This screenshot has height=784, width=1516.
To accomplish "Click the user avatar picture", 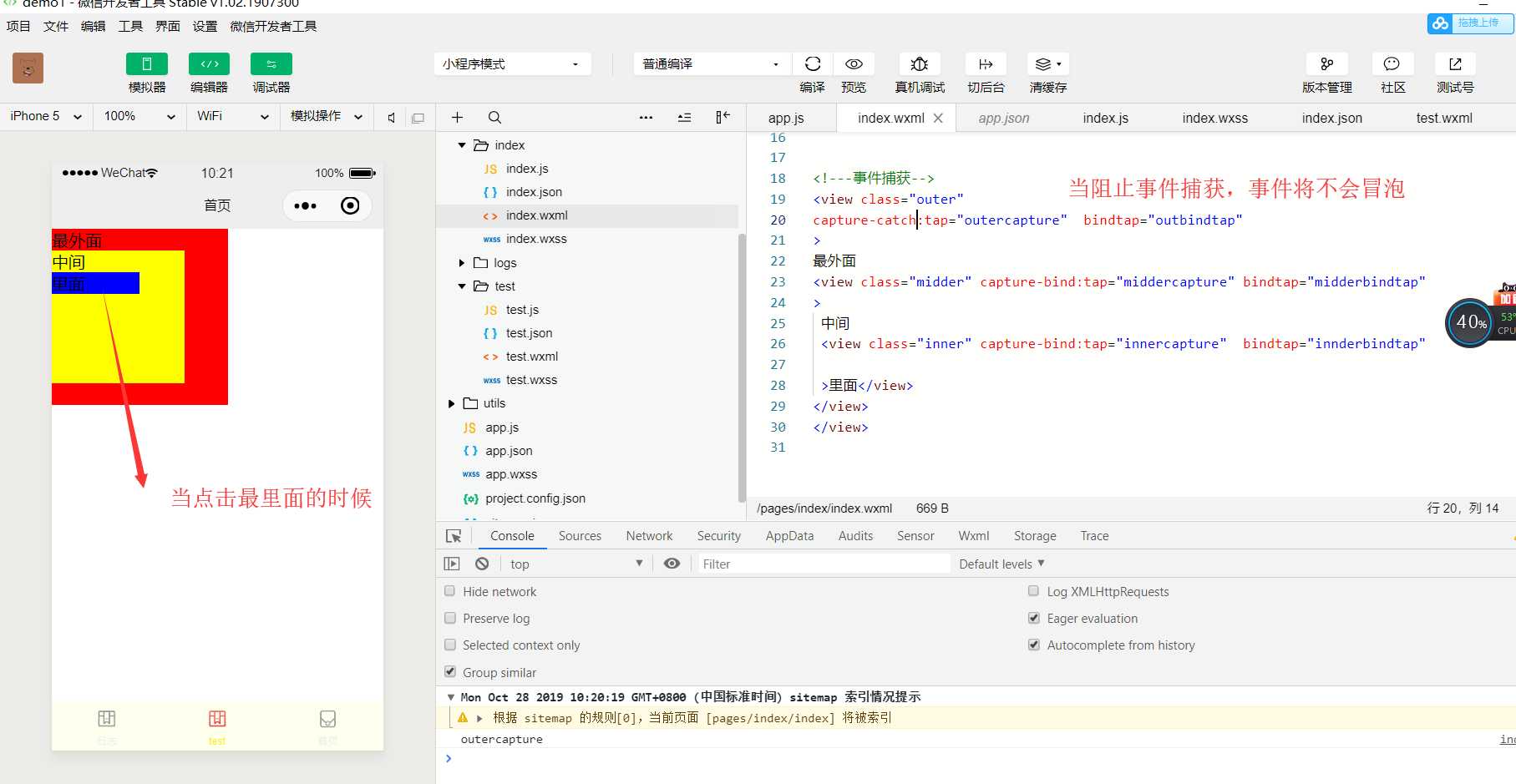I will pyautogui.click(x=28, y=68).
